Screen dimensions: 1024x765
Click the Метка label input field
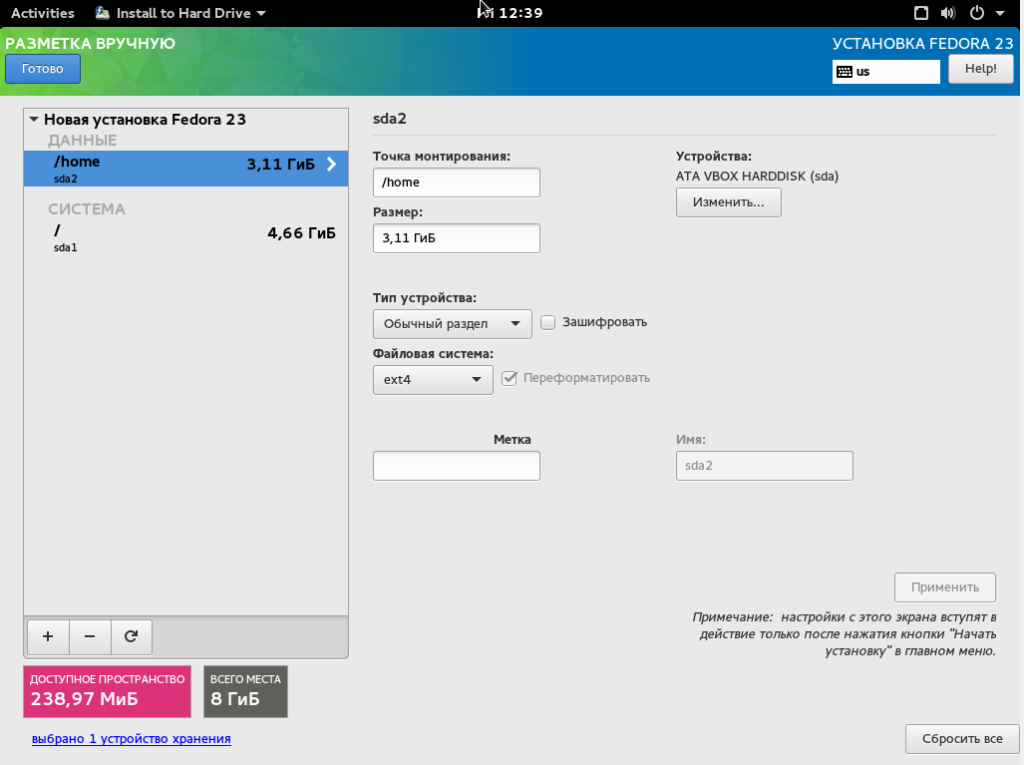(456, 465)
